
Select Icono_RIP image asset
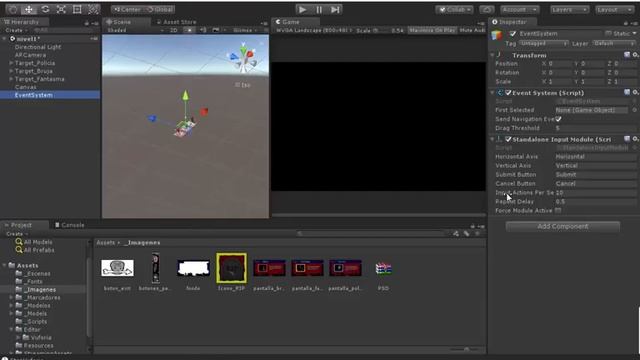click(231, 268)
